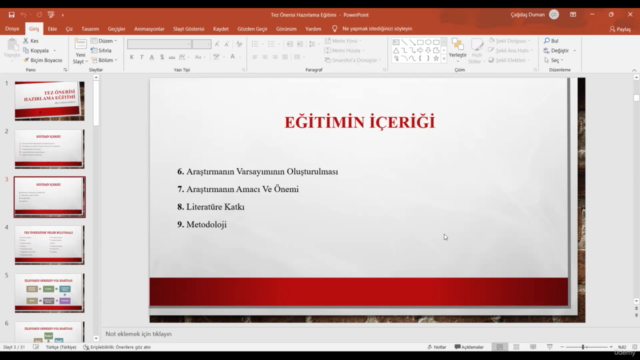This screenshot has height=360, width=640.
Task: Adjust zoom slider handle
Action: click(x=583, y=347)
